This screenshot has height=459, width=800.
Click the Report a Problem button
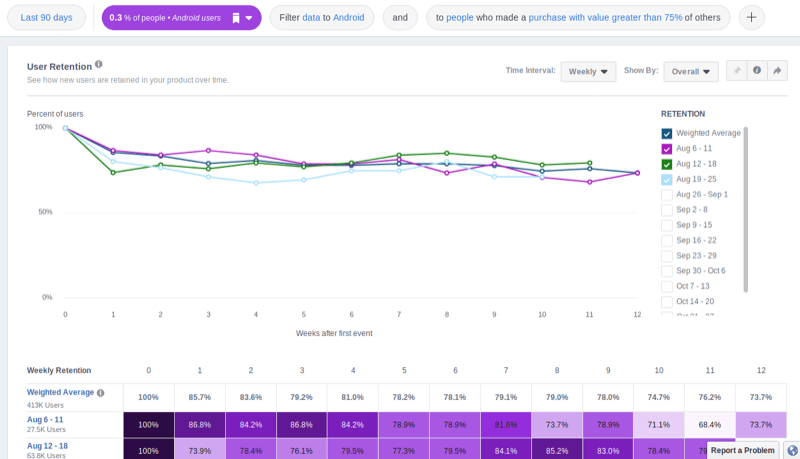[742, 450]
